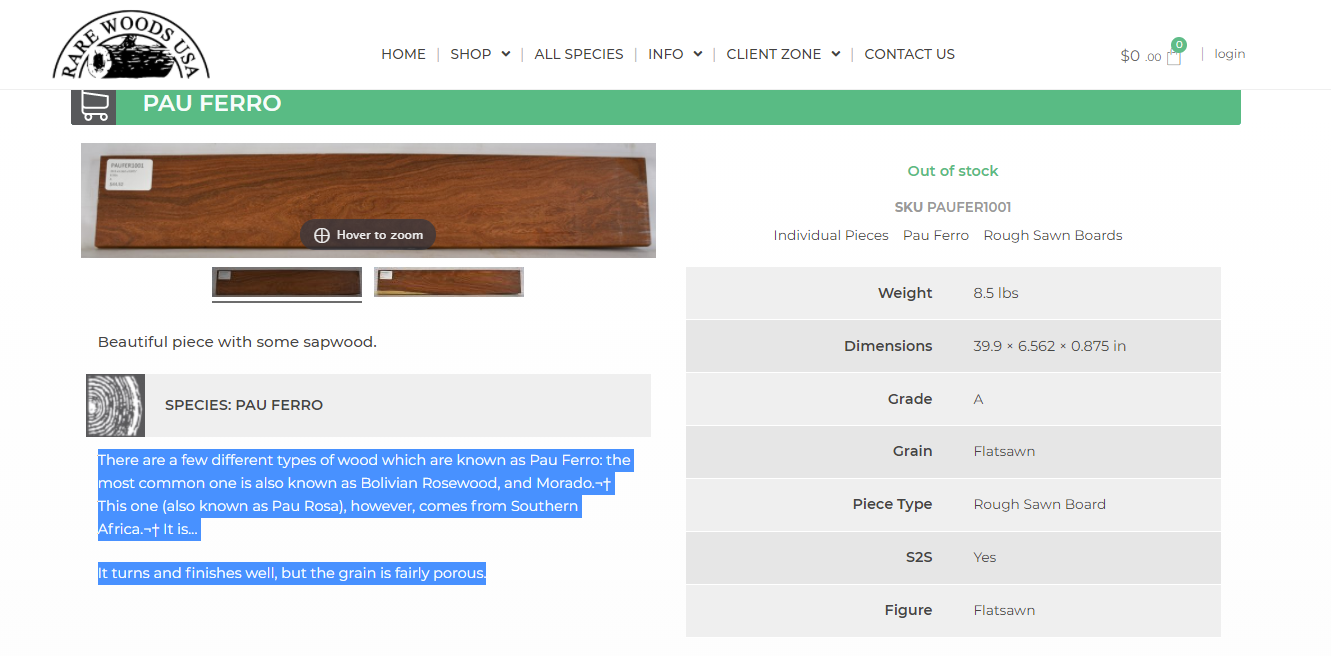Click the Species: Pau Ferro heading
This screenshot has height=656, width=1331.
point(244,405)
